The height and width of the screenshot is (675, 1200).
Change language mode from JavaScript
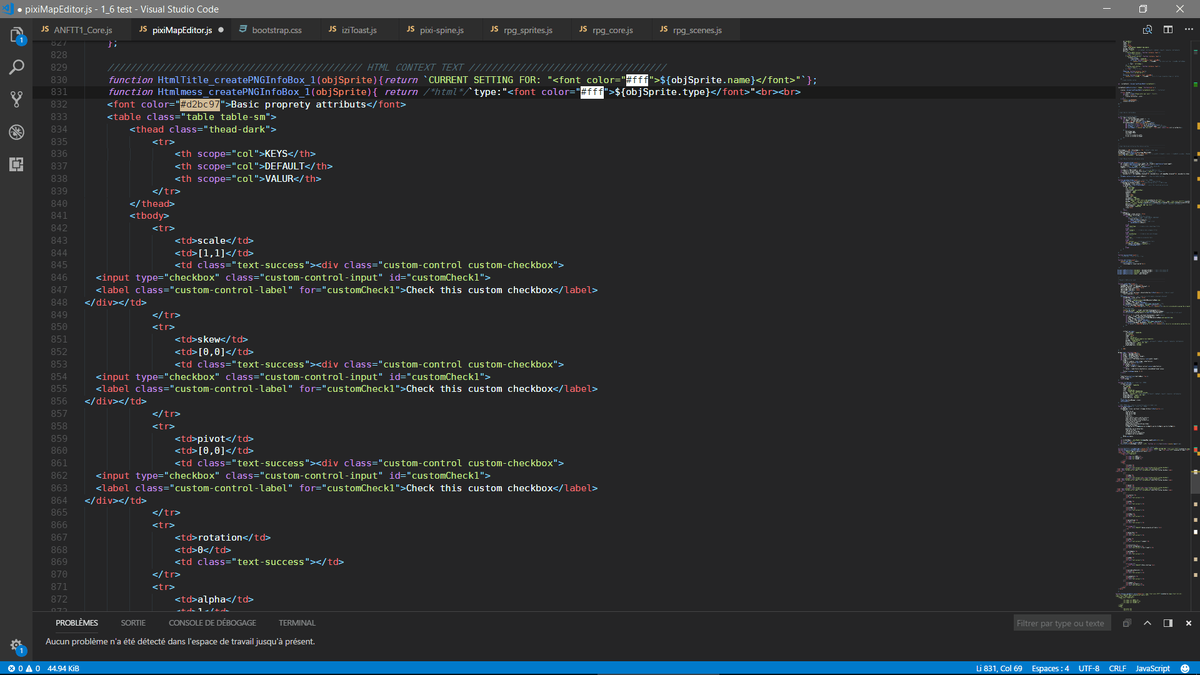[1152, 668]
